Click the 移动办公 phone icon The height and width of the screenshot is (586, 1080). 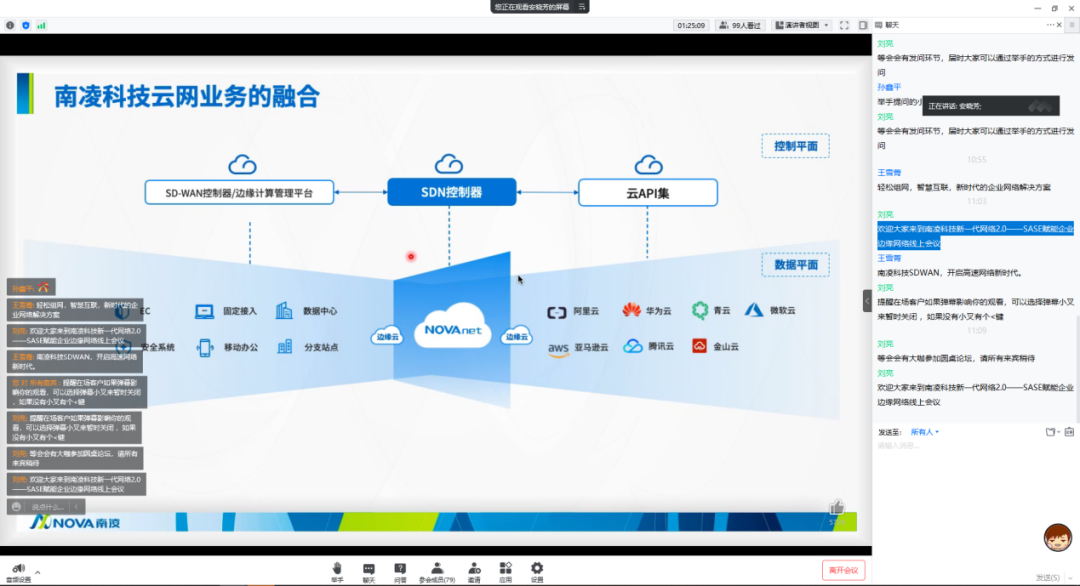[x=205, y=348]
